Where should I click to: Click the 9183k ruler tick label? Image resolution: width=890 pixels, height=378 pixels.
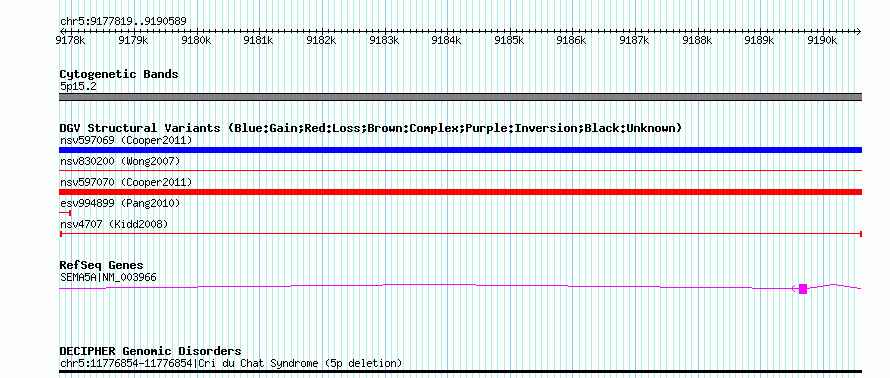click(384, 40)
